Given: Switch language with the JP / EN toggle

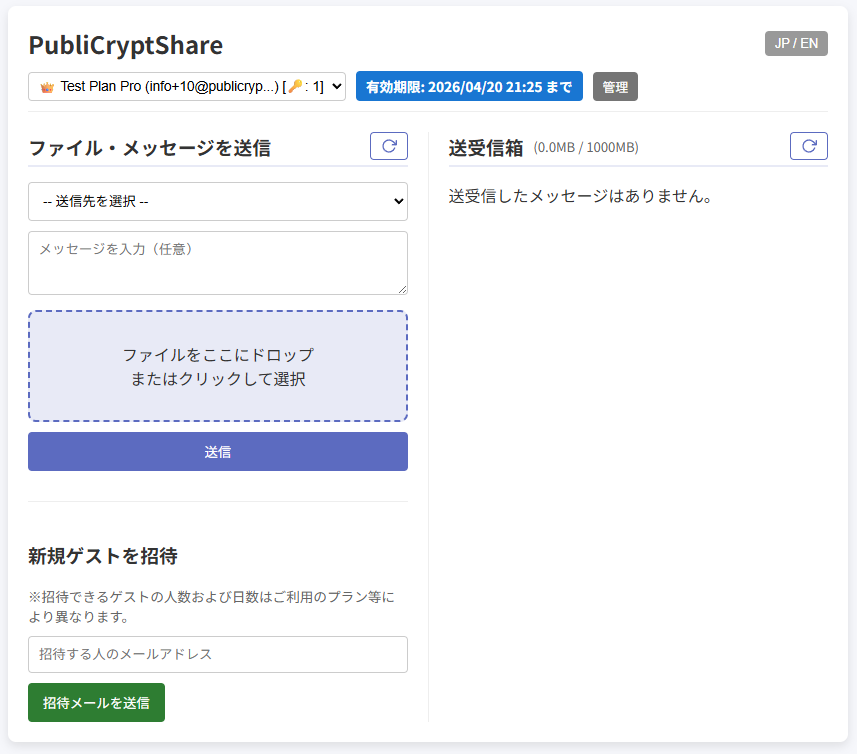Looking at the screenshot, I should [796, 43].
